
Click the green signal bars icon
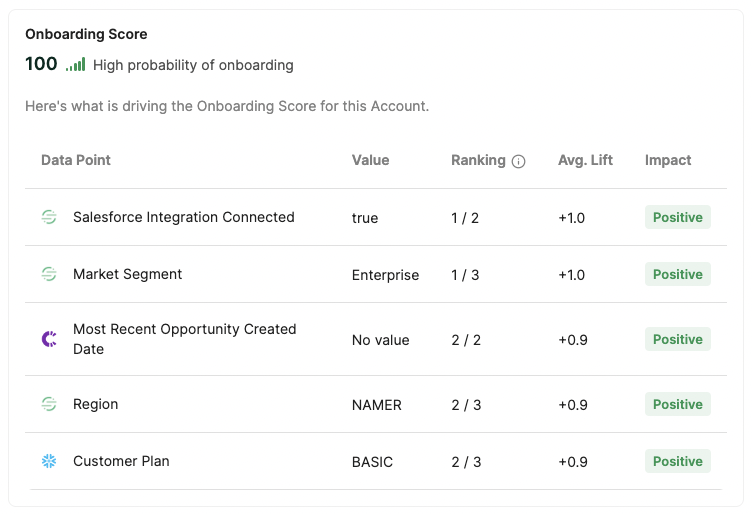point(76,64)
